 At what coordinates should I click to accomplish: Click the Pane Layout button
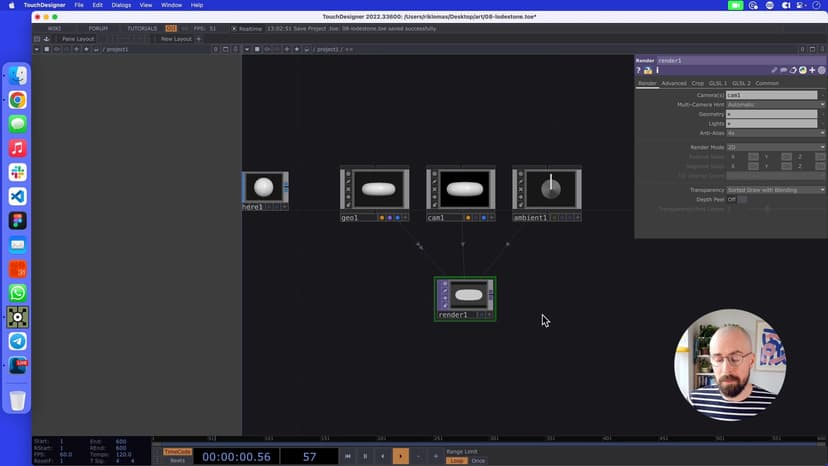tap(77, 39)
